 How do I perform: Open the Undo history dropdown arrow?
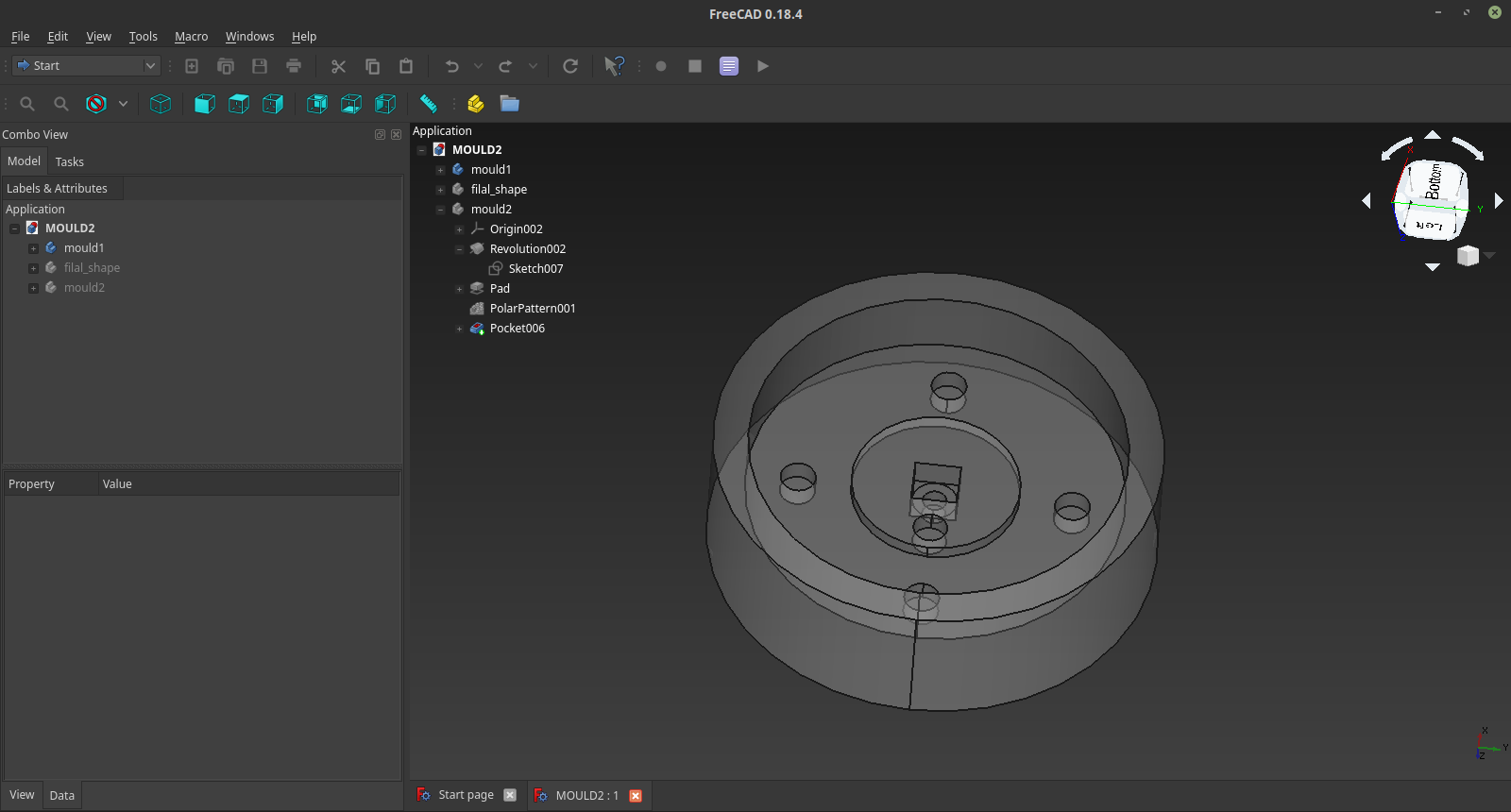[478, 66]
